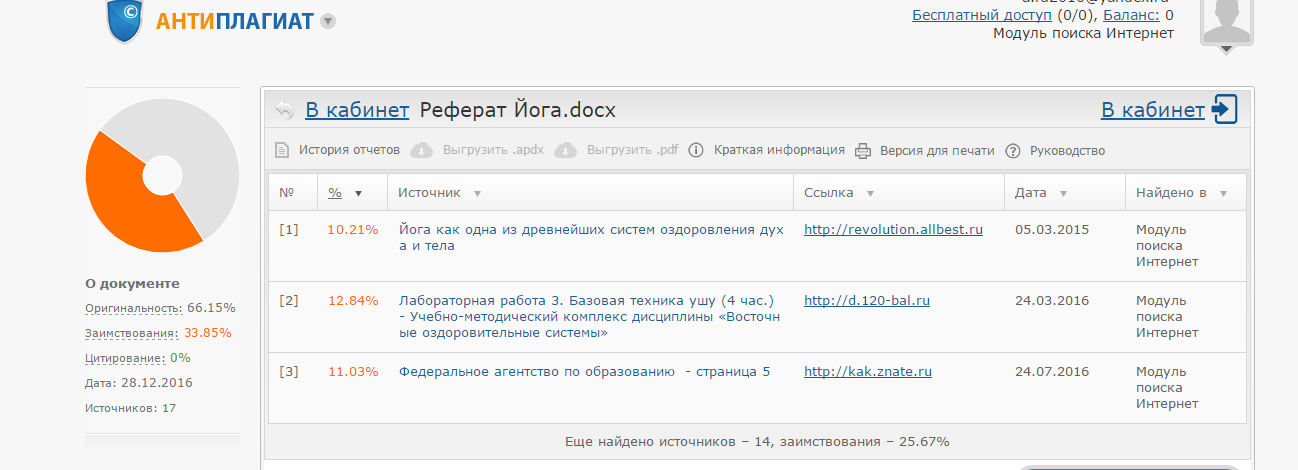1298x470 pixels.
Task: Open the dropdown arrow next to АНТИПЛАГИАТ
Action: (x=328, y=21)
